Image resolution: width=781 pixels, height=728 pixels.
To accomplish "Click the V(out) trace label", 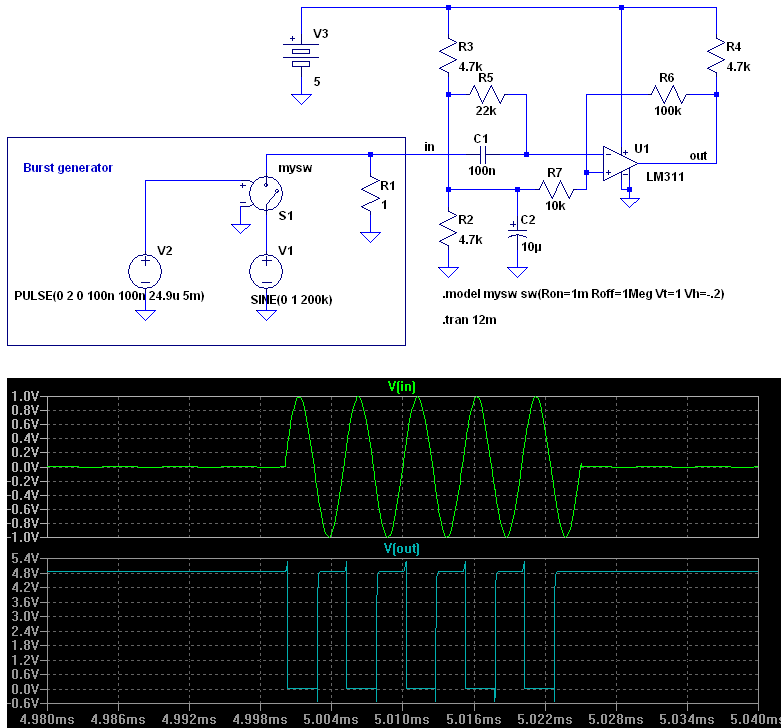I will click(x=401, y=548).
